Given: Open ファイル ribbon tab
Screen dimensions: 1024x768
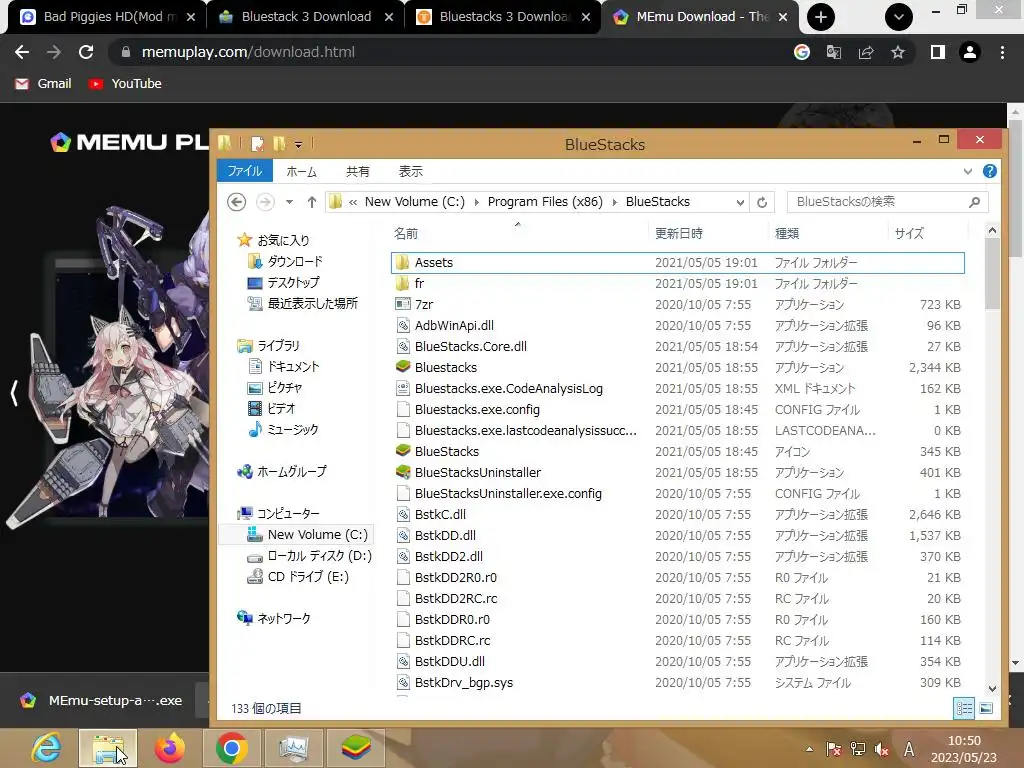Looking at the screenshot, I should point(244,171).
